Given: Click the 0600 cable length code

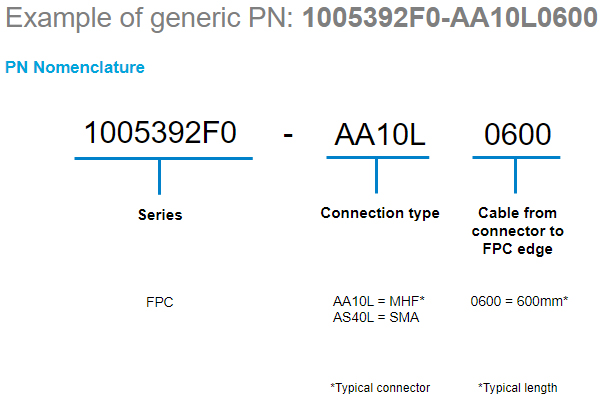Looking at the screenshot, I should [x=518, y=134].
